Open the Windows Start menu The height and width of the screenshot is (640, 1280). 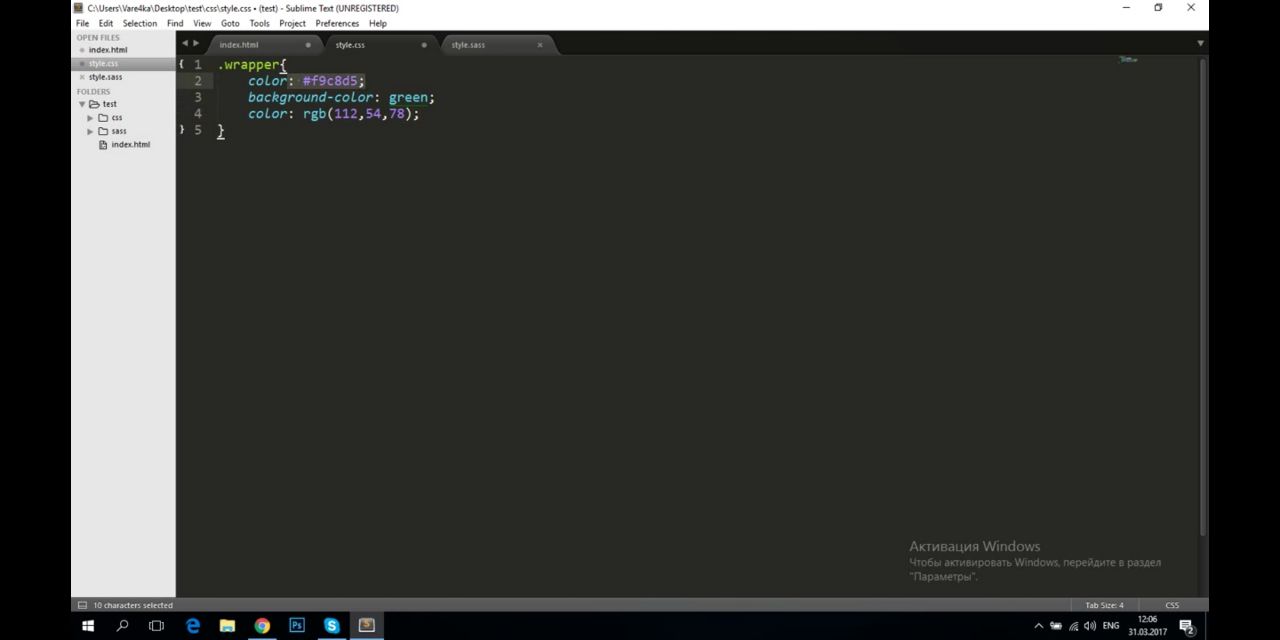[88, 626]
